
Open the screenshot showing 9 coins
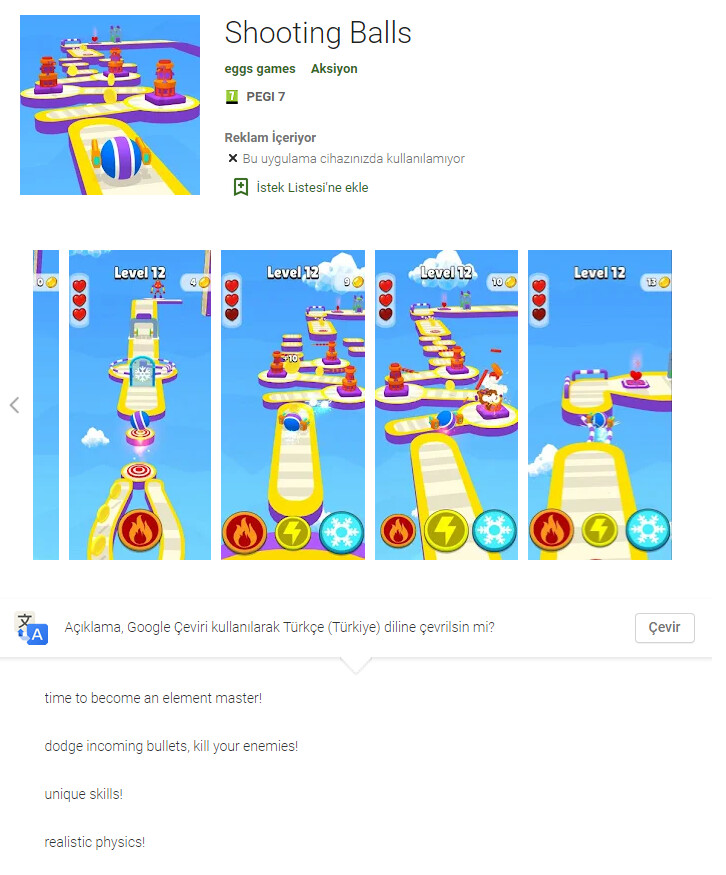point(293,405)
